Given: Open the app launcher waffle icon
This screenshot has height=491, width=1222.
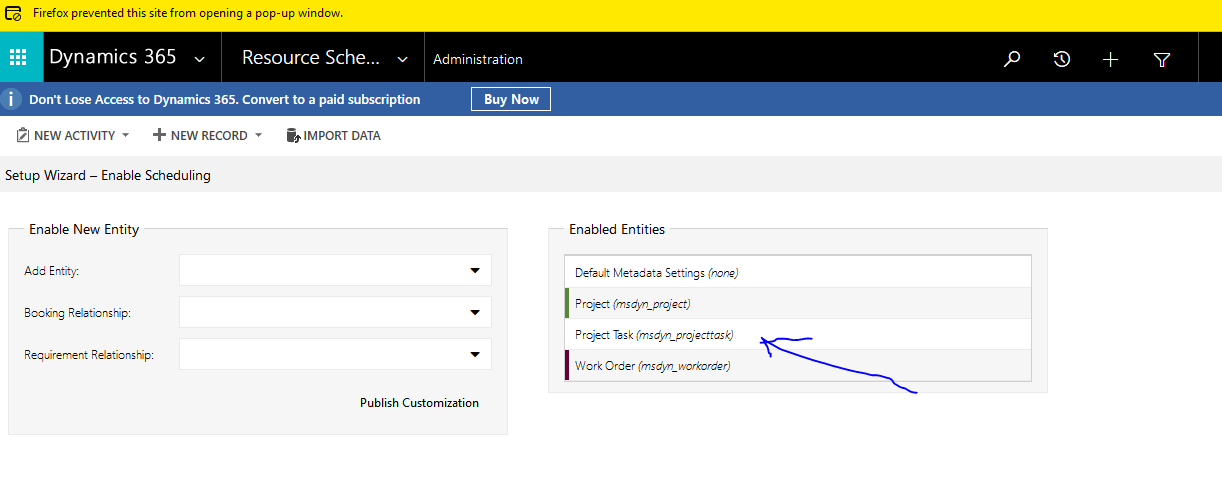Looking at the screenshot, I should (18, 57).
